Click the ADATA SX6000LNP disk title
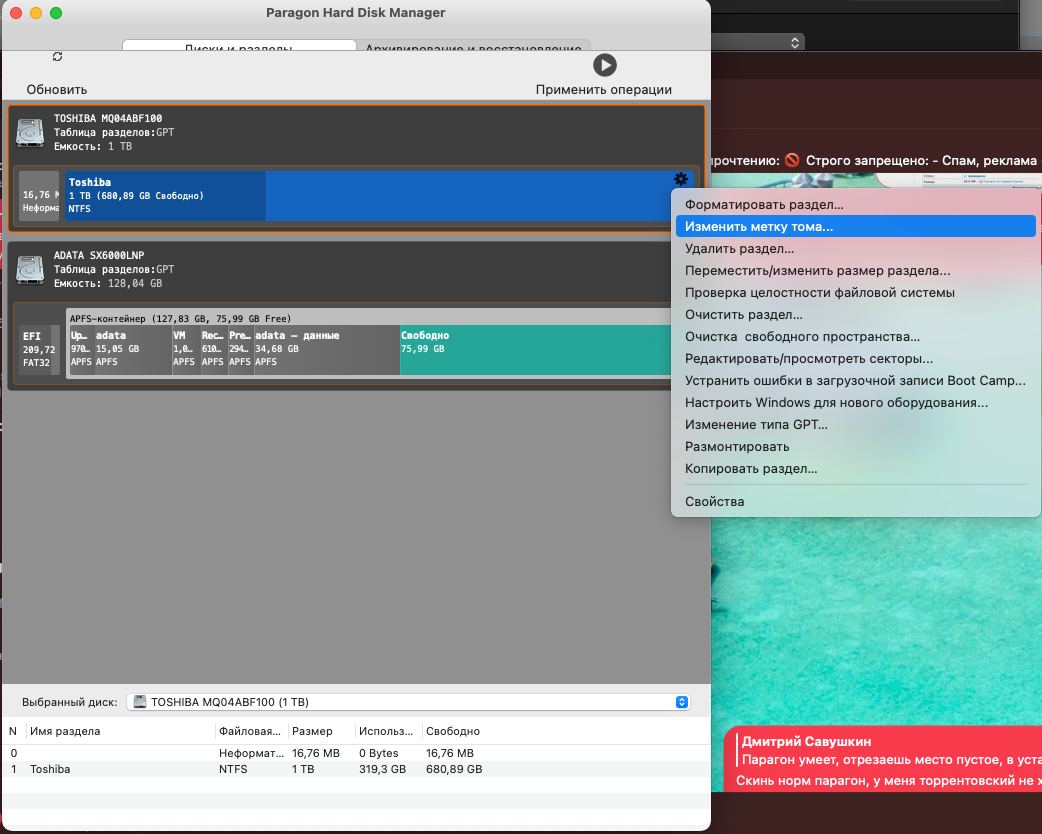This screenshot has height=834, width=1042. click(x=99, y=255)
